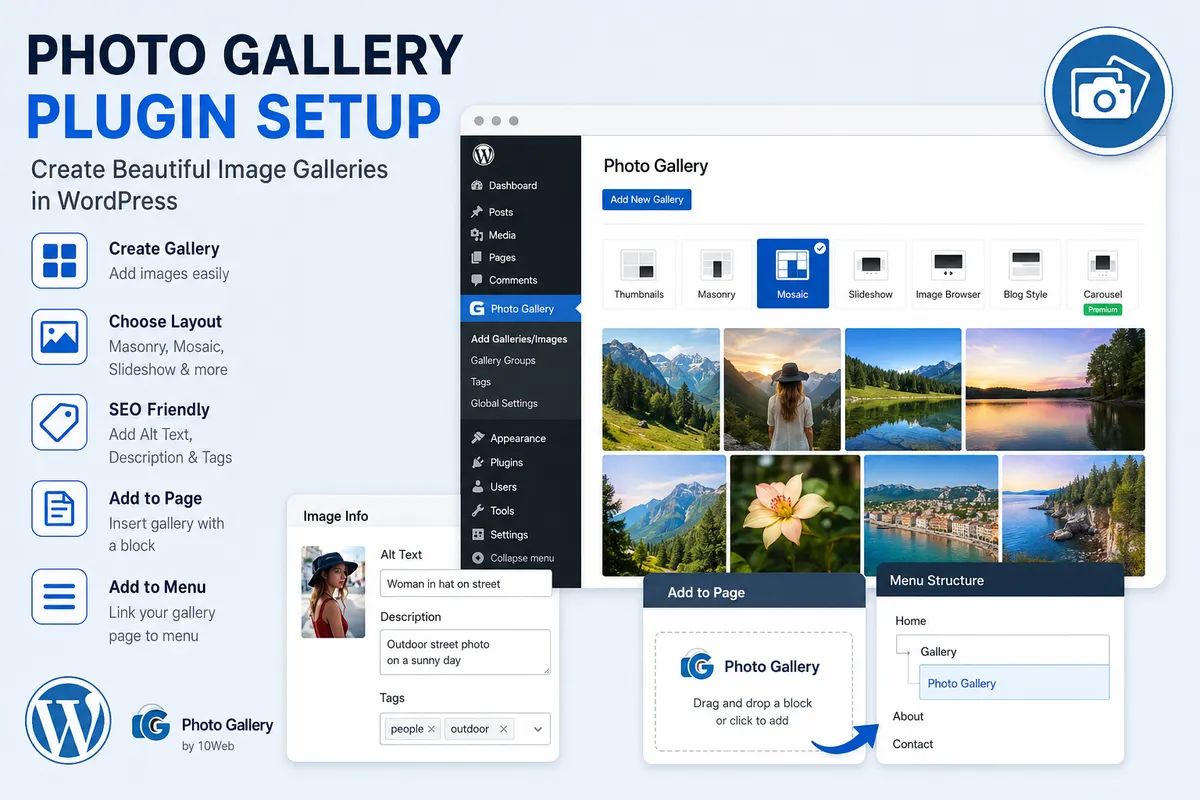
Task: Click the camera badge icon at top right
Action: click(x=1108, y=91)
